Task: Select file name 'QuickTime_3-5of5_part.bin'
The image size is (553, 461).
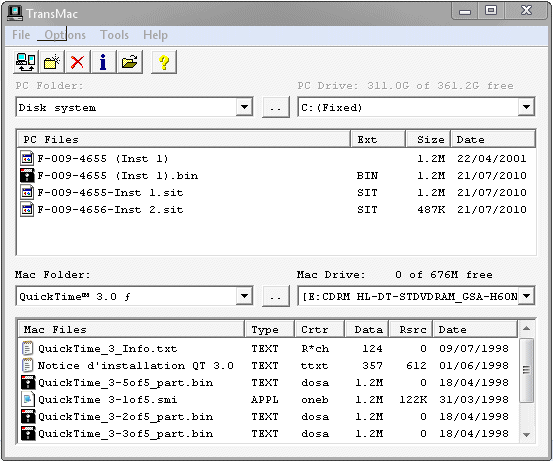Action: pyautogui.click(x=126, y=382)
